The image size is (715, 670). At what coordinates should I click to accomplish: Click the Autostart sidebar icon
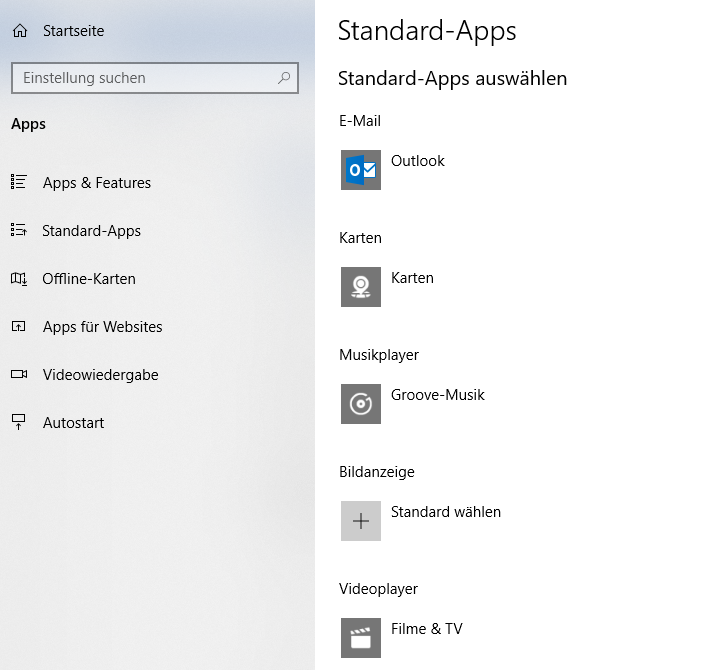tap(19, 422)
